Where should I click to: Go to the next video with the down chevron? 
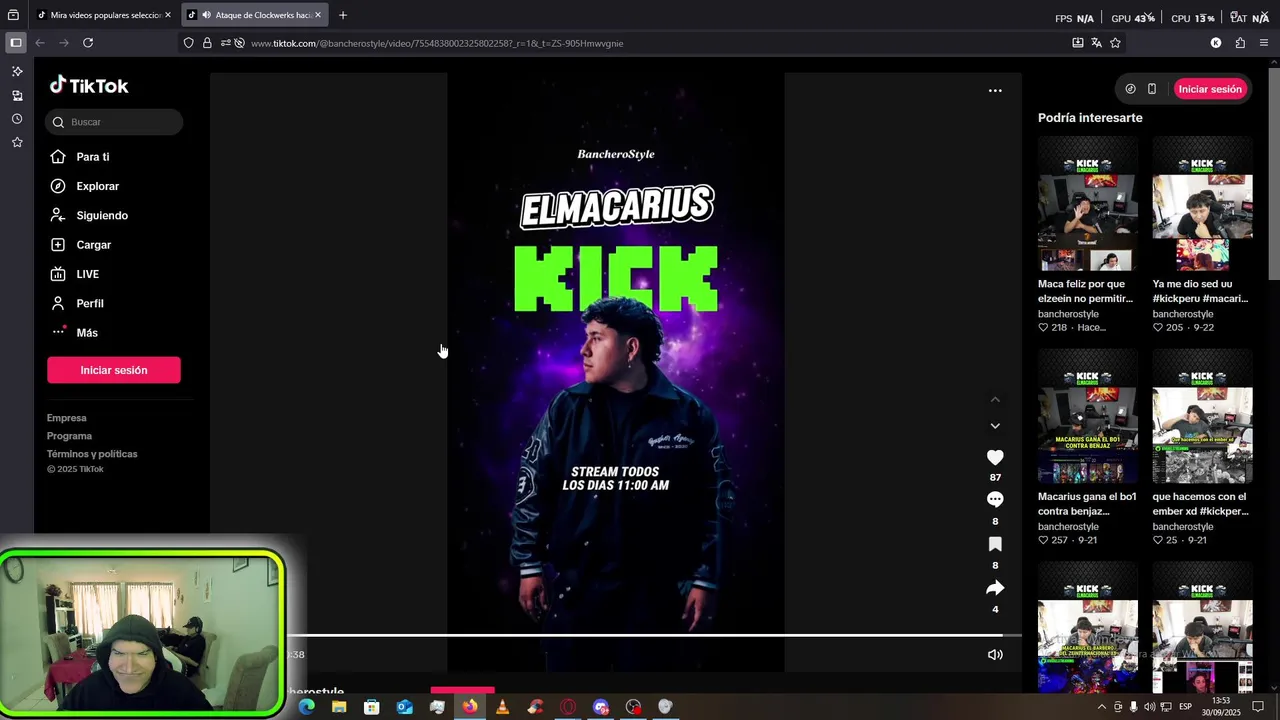pyautogui.click(x=995, y=426)
